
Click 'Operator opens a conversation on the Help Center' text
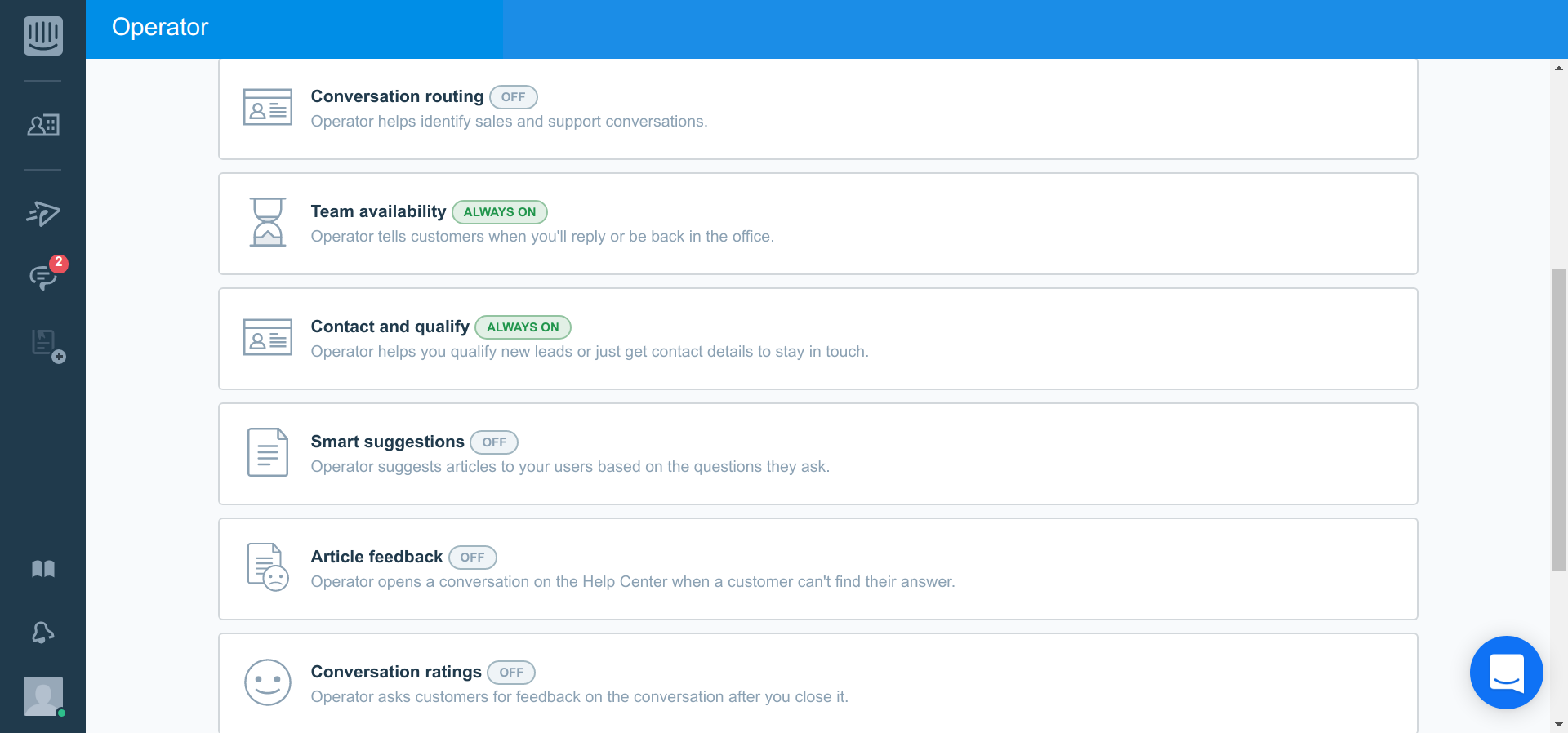[x=633, y=582]
